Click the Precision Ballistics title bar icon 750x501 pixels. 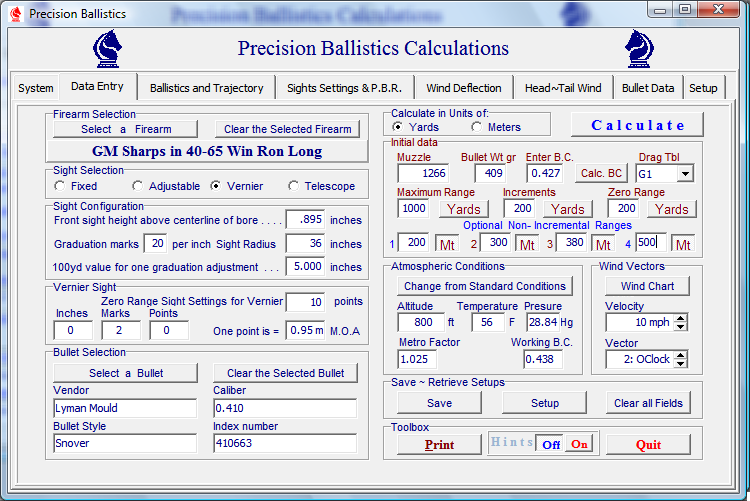pyautogui.click(x=15, y=14)
